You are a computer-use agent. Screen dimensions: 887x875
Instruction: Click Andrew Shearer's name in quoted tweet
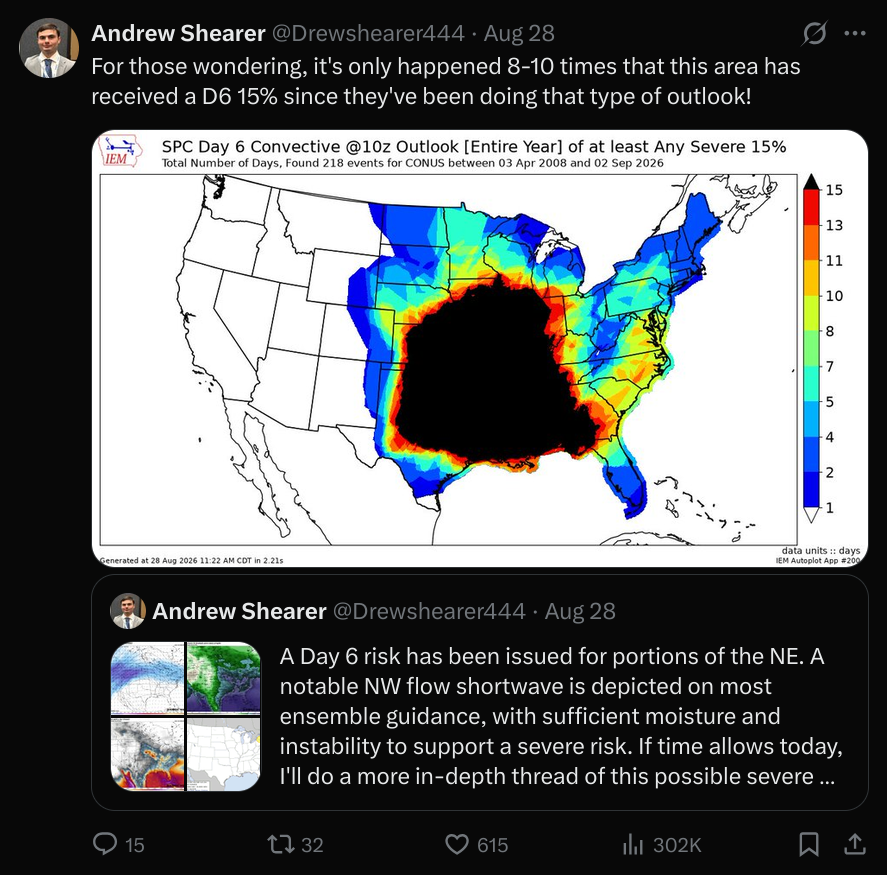(239, 611)
